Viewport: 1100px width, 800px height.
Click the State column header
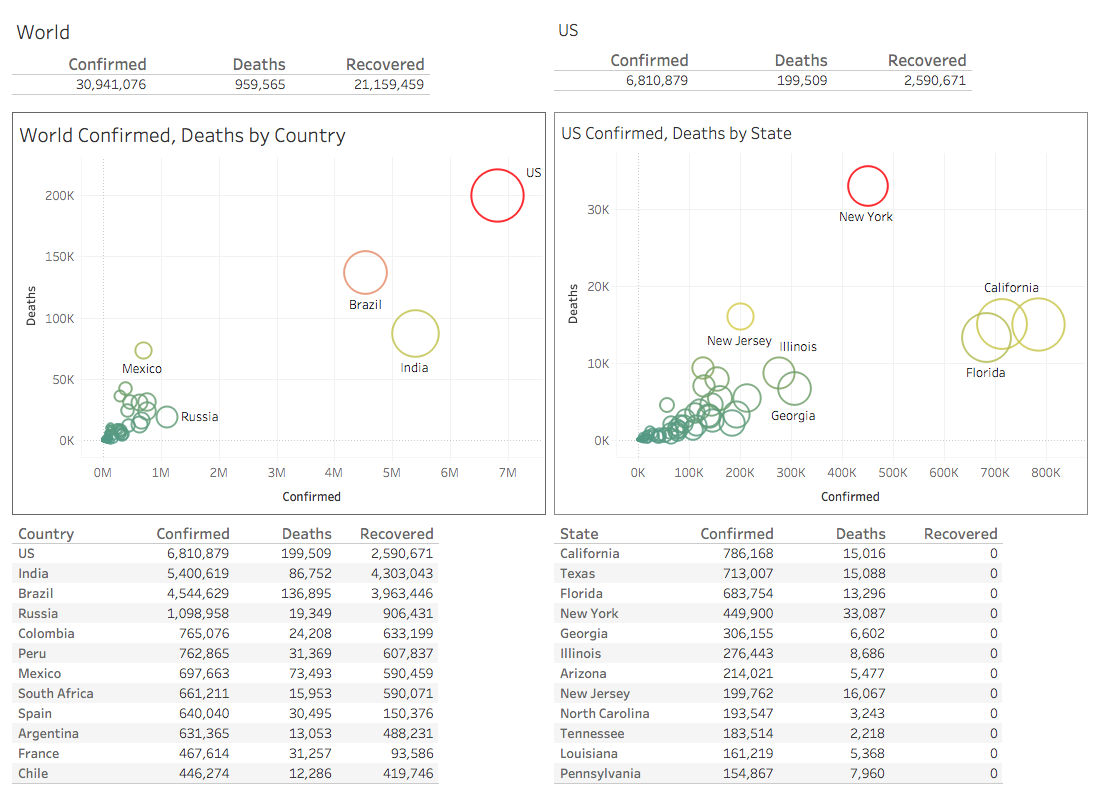[x=578, y=534]
